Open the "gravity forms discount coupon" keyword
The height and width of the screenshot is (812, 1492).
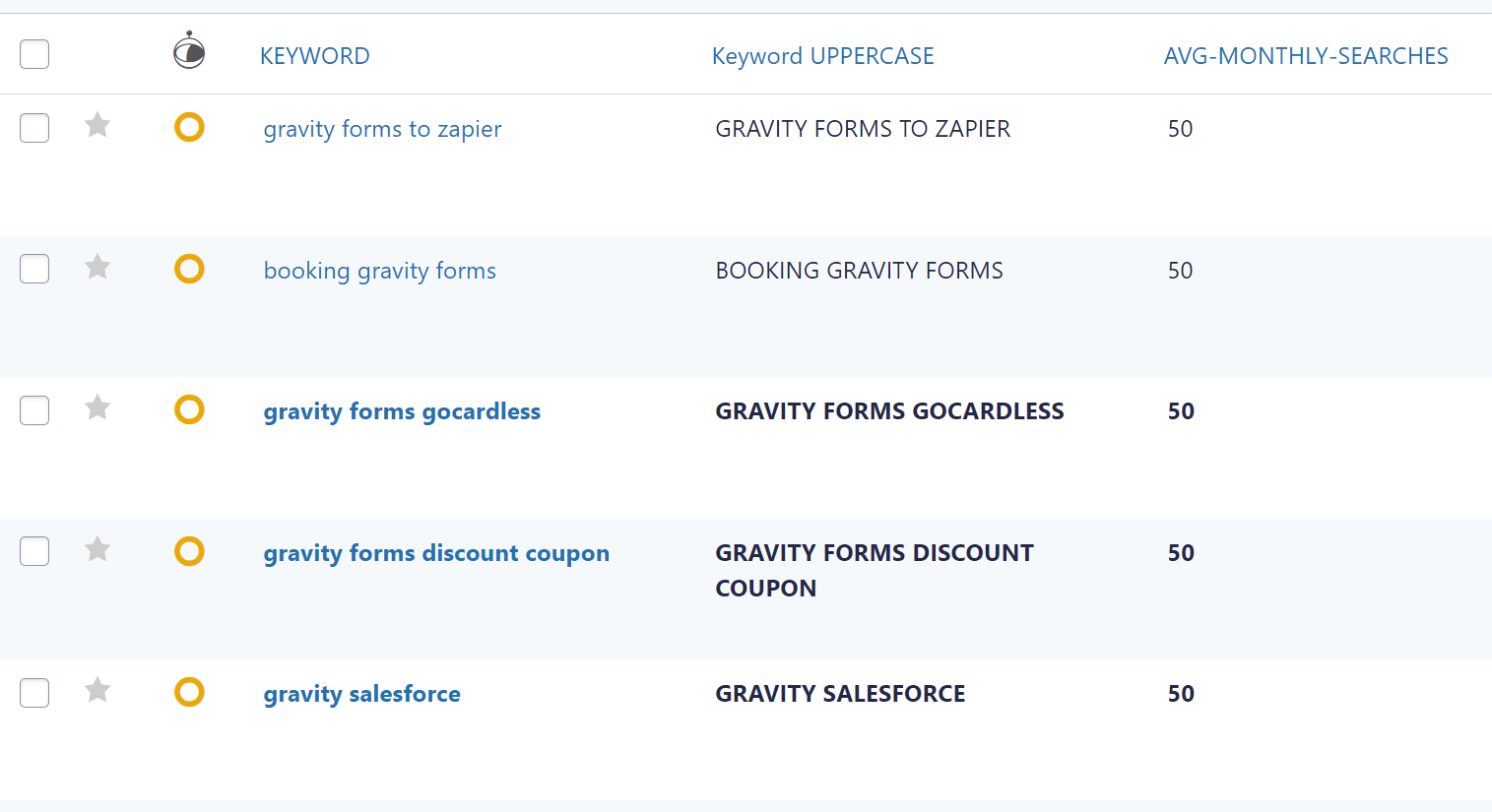tap(436, 552)
